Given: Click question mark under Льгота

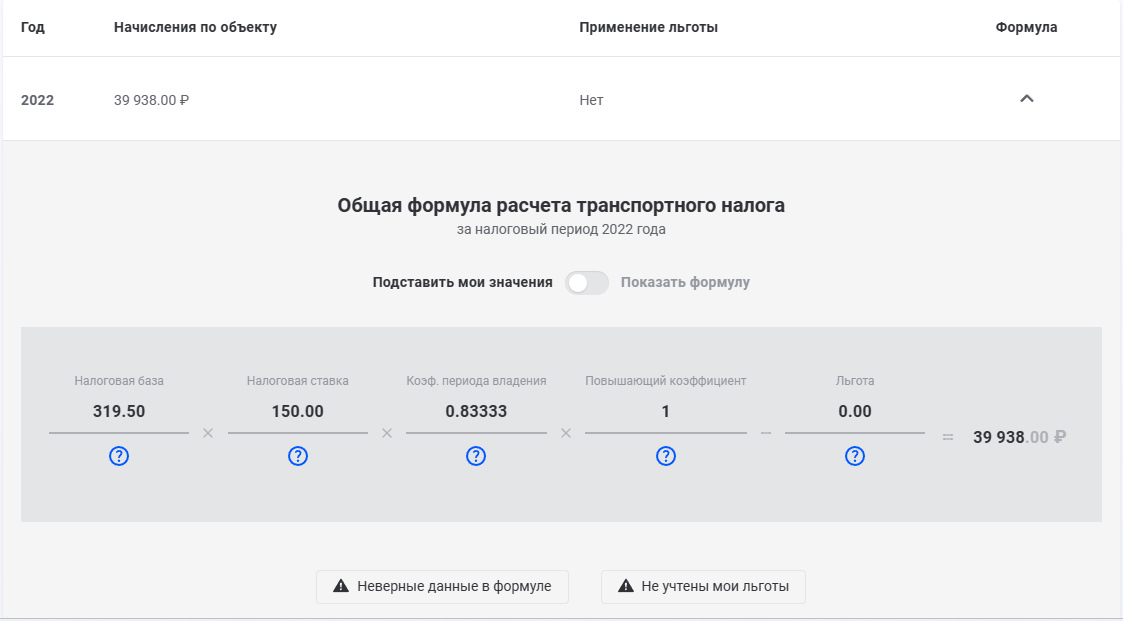Looking at the screenshot, I should [x=855, y=456].
